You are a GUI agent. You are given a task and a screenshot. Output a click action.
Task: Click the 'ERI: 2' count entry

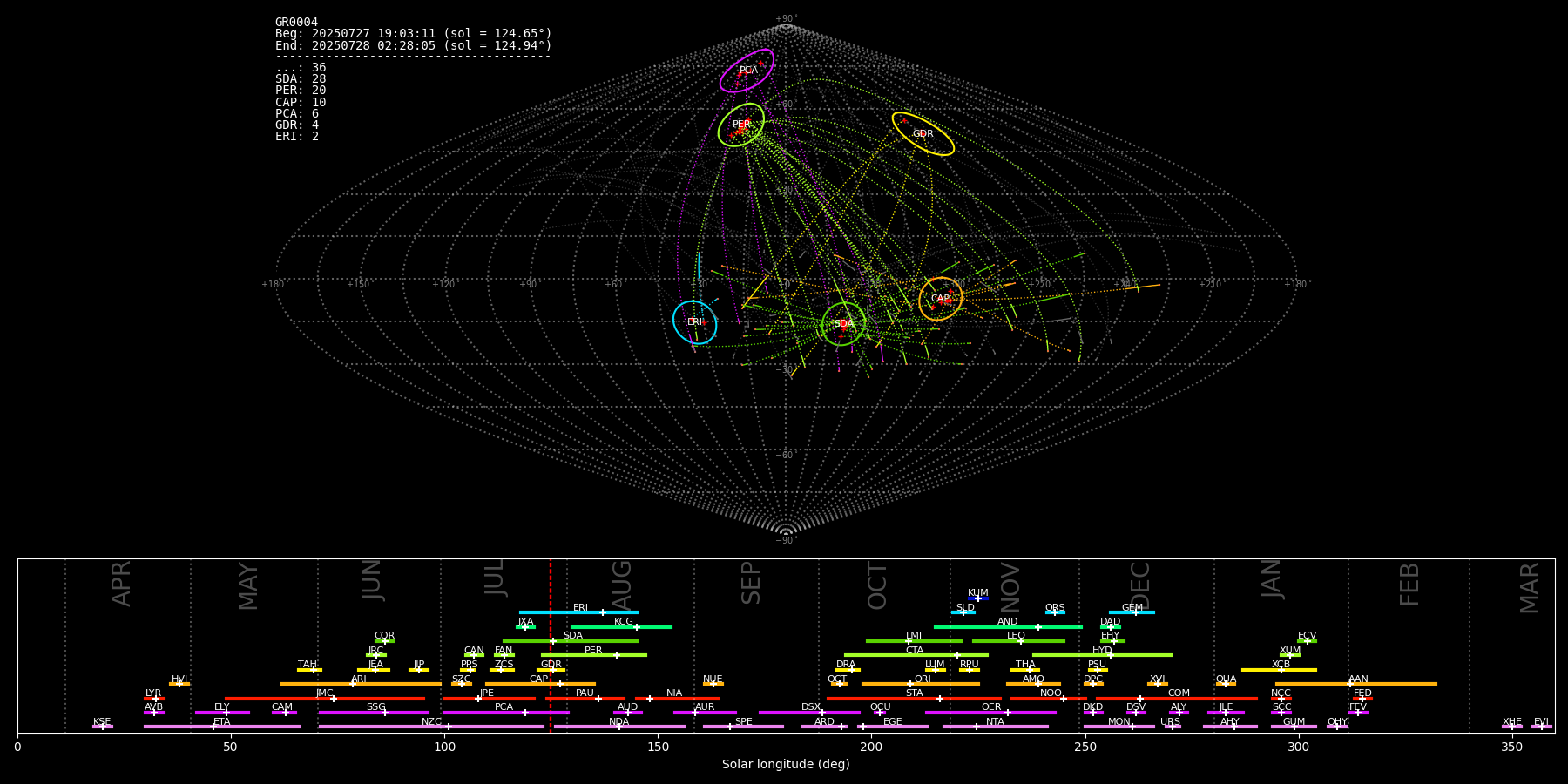coord(297,137)
